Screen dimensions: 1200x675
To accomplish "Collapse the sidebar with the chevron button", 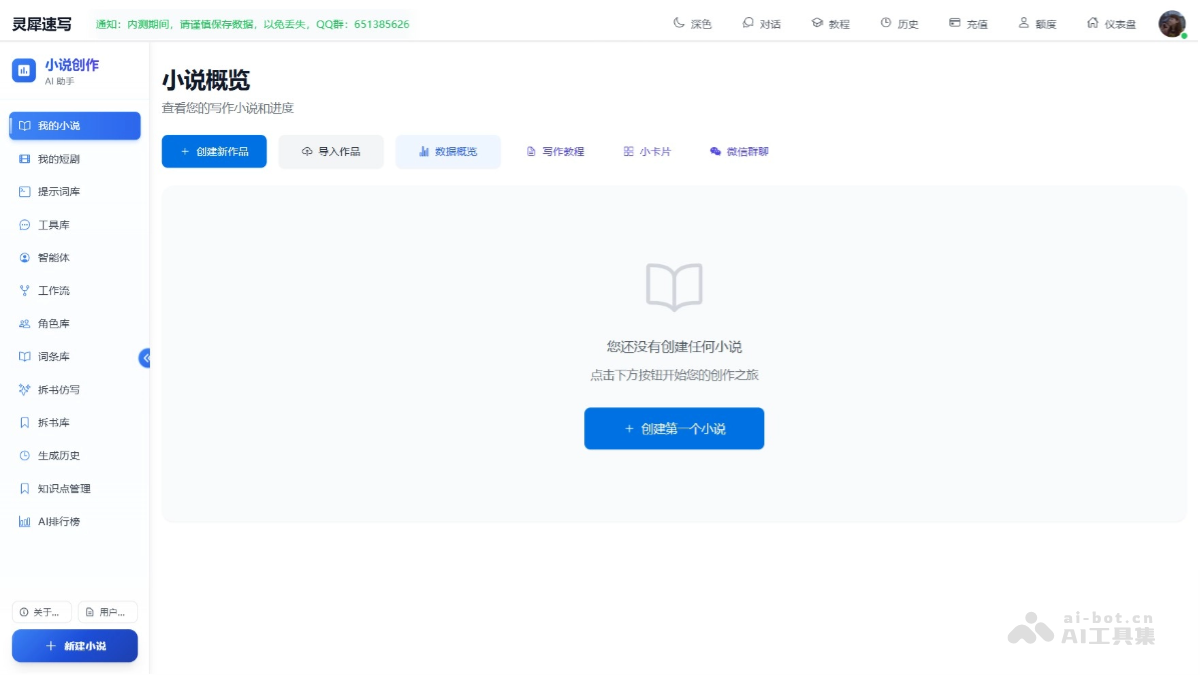I will [145, 357].
